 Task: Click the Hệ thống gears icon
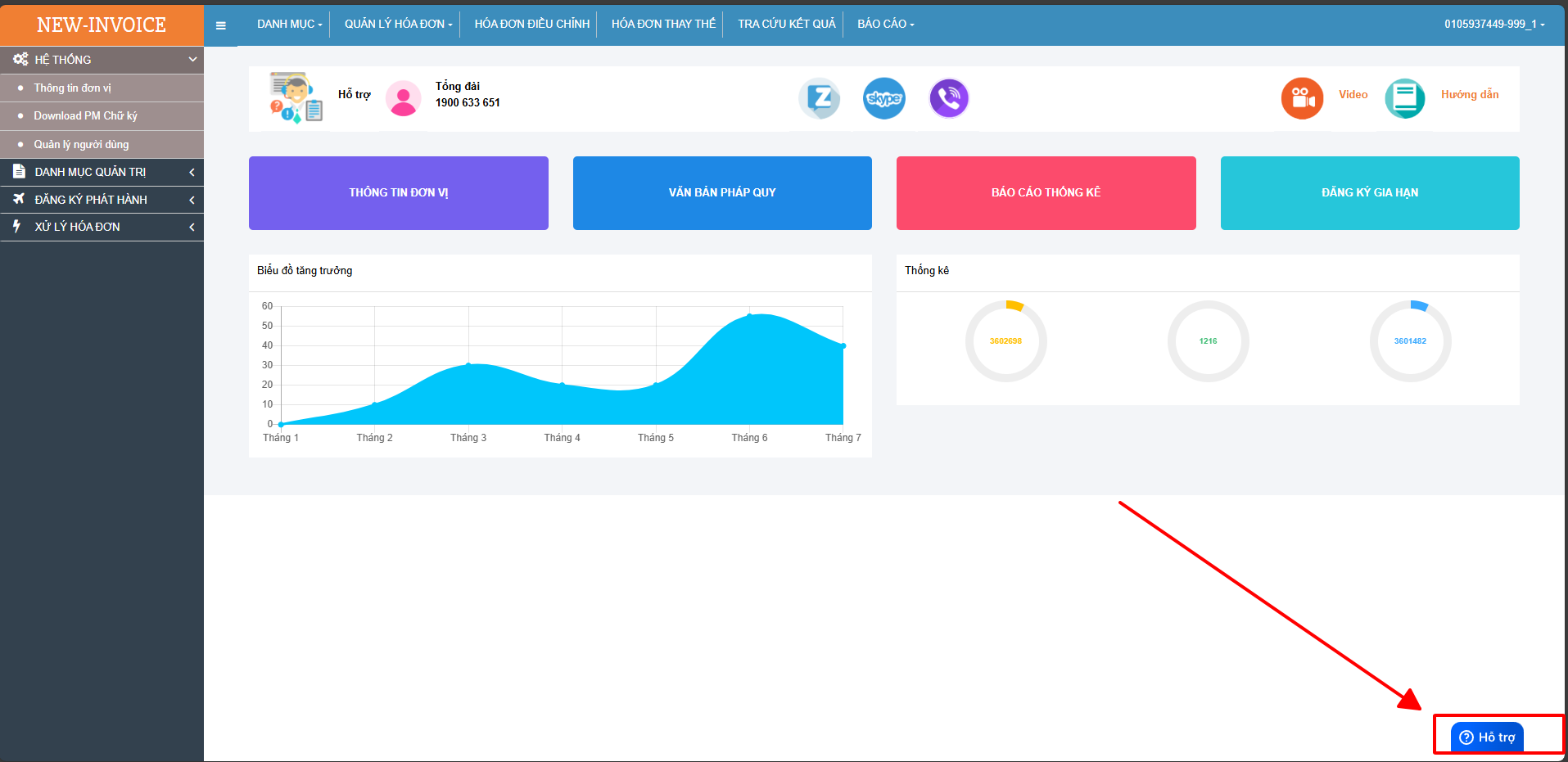coord(20,59)
